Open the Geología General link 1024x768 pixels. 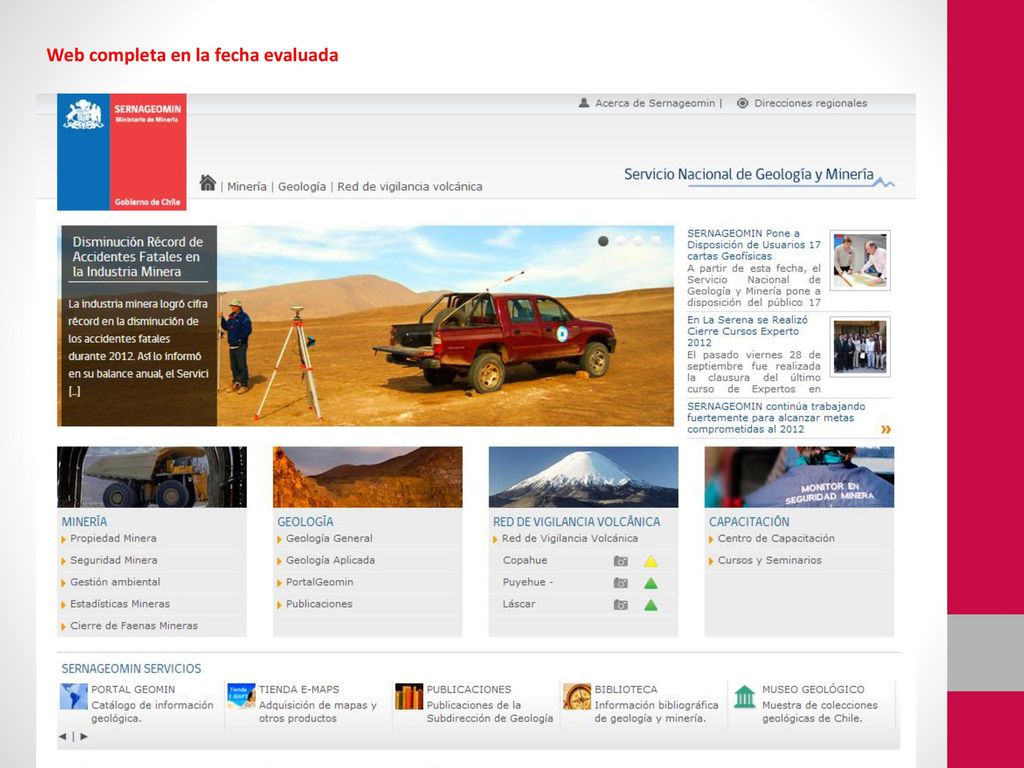coord(329,538)
